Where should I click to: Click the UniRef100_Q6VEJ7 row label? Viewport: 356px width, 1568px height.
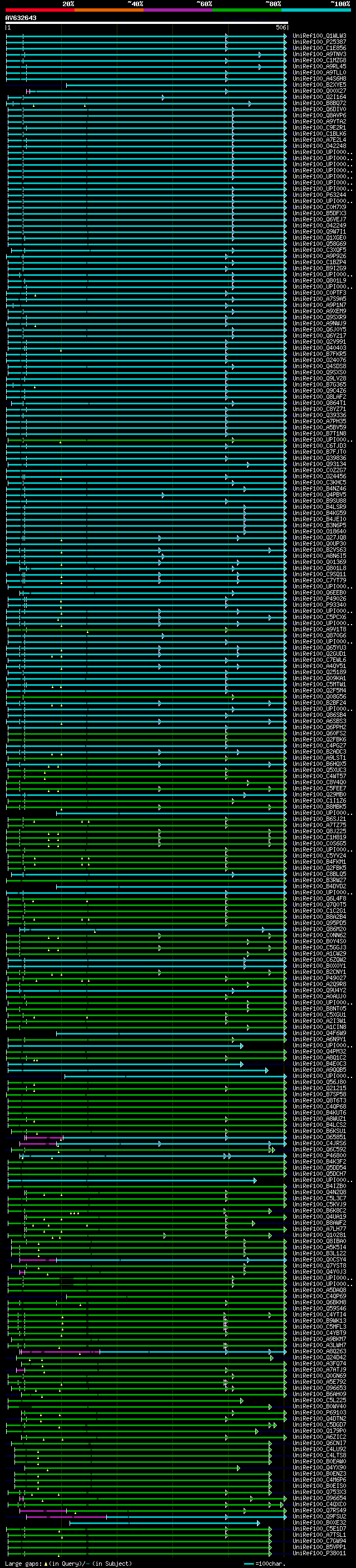(x=319, y=219)
